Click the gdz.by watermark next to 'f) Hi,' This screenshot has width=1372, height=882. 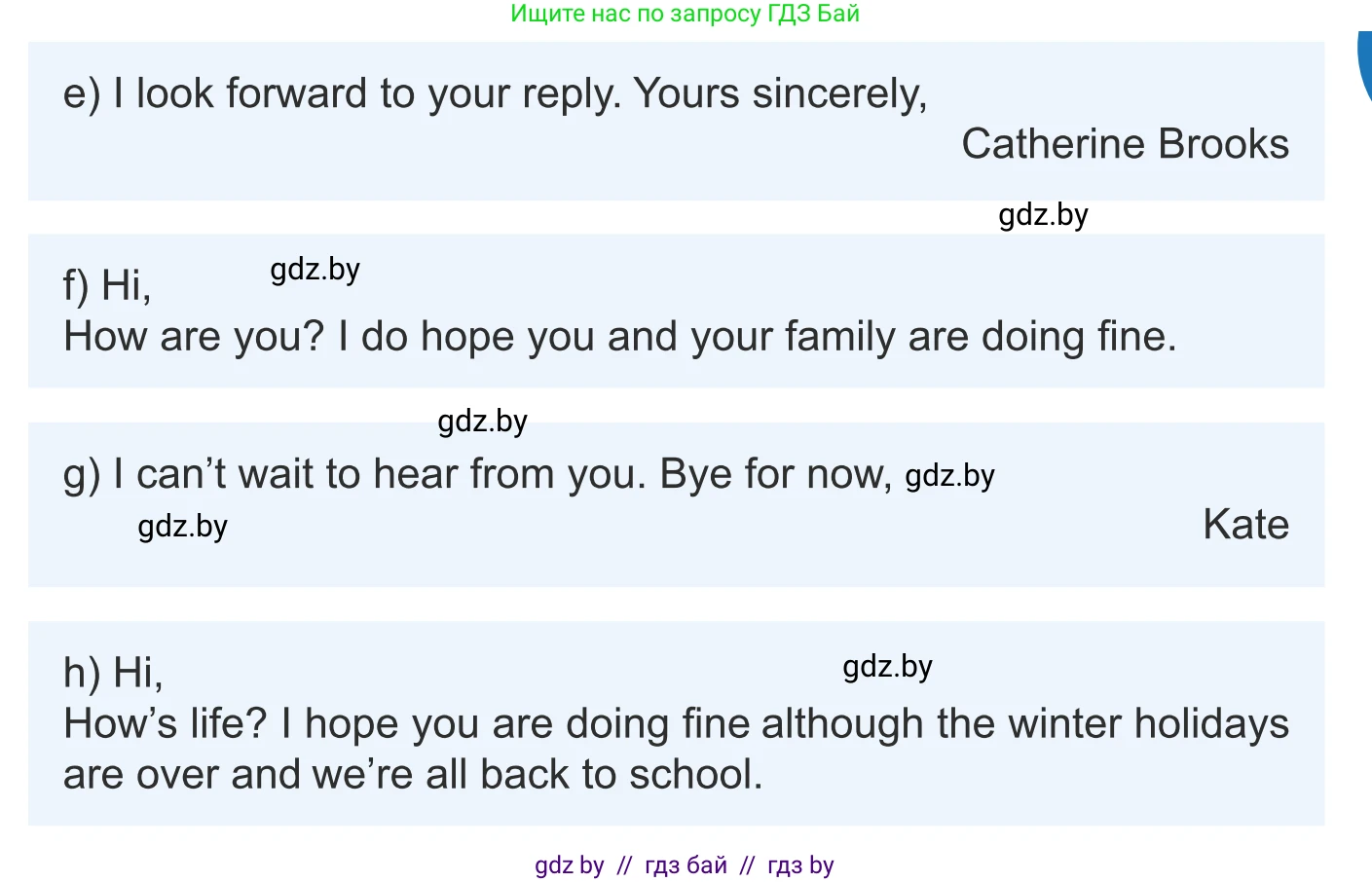[315, 269]
